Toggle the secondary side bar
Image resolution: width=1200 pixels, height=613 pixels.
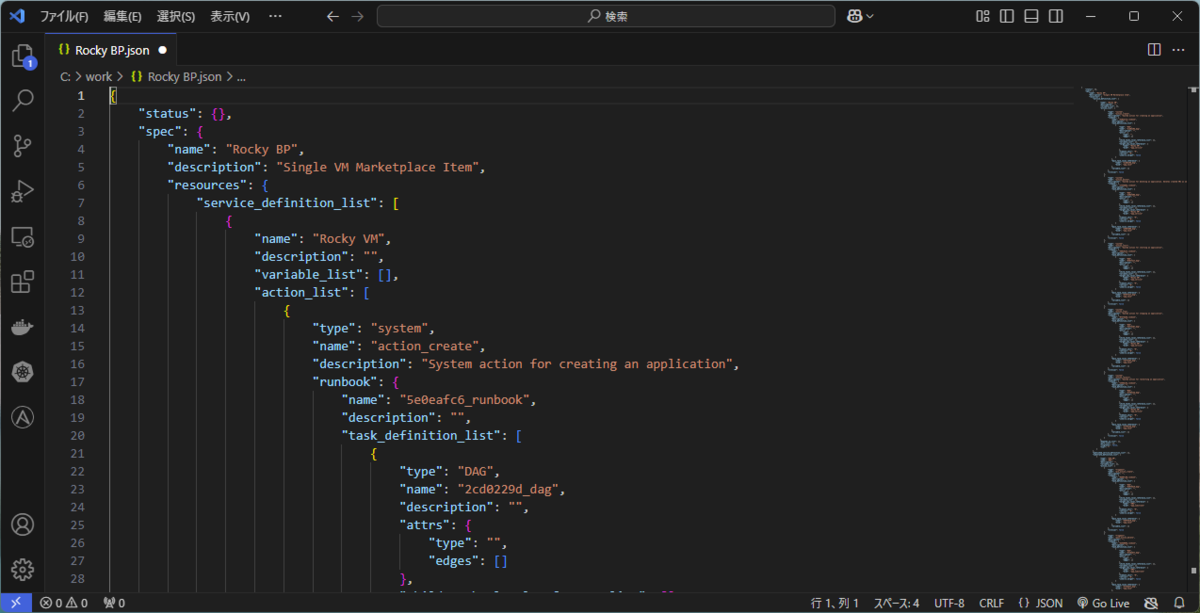click(1055, 16)
